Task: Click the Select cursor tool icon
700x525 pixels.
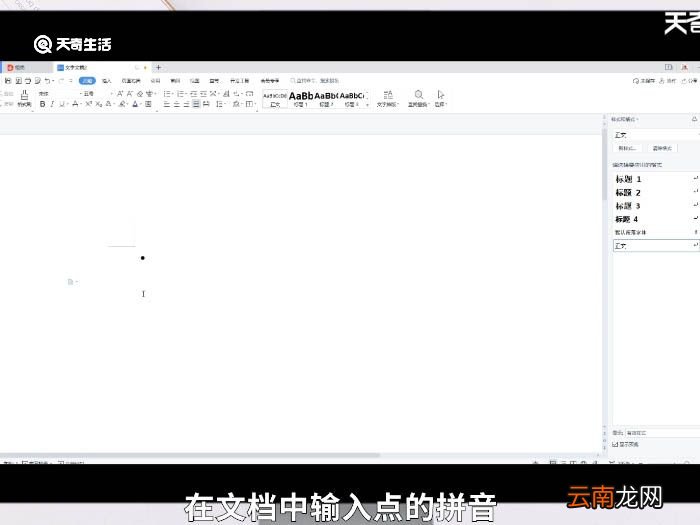Action: tap(440, 95)
